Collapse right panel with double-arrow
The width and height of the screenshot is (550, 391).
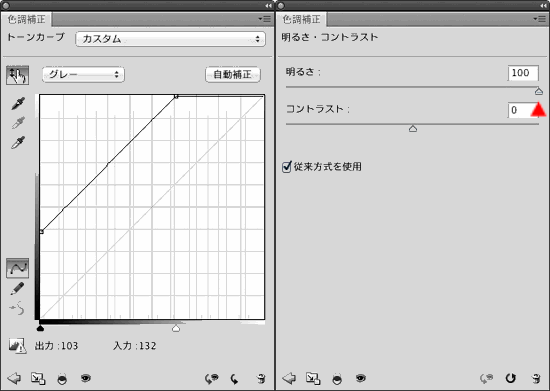point(543,6)
